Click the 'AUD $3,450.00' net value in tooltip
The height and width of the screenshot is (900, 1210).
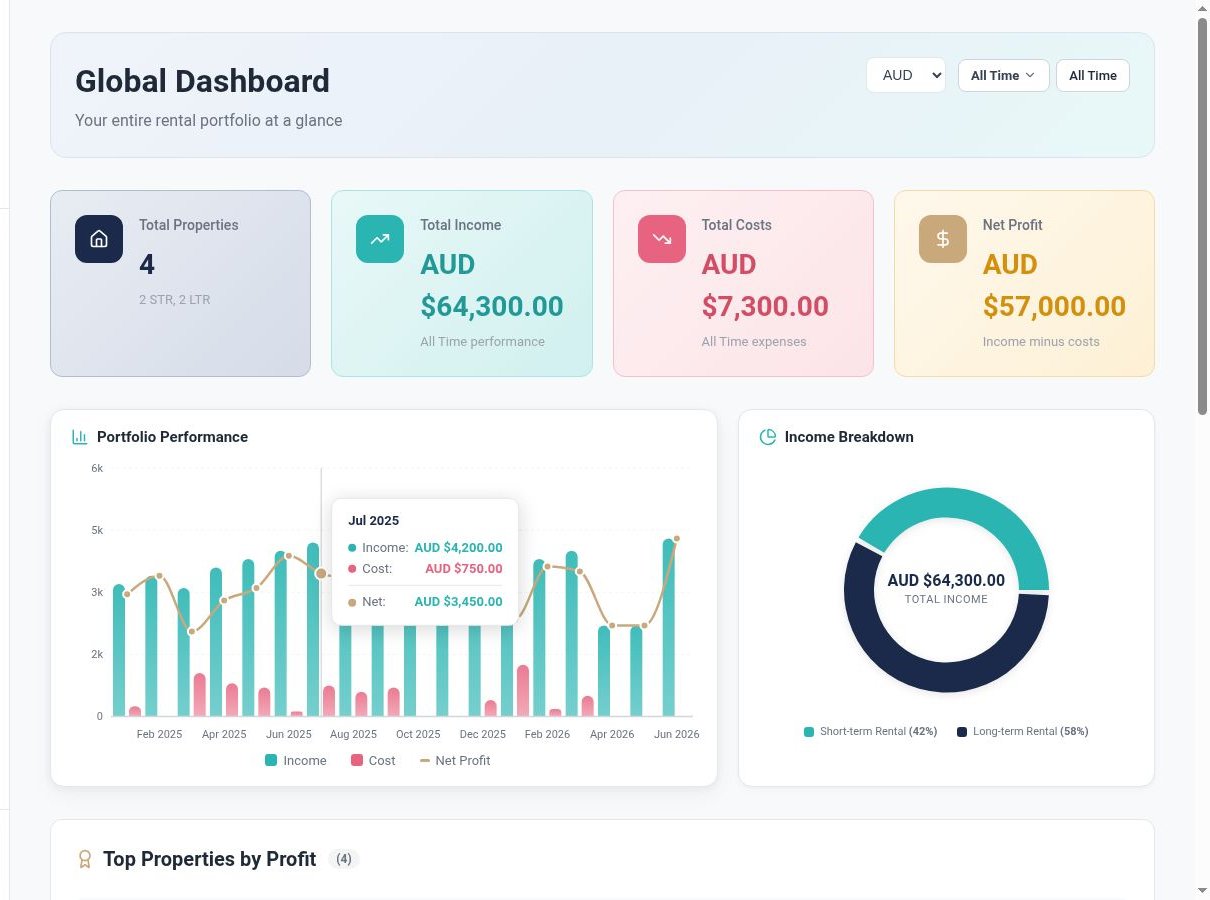(458, 602)
